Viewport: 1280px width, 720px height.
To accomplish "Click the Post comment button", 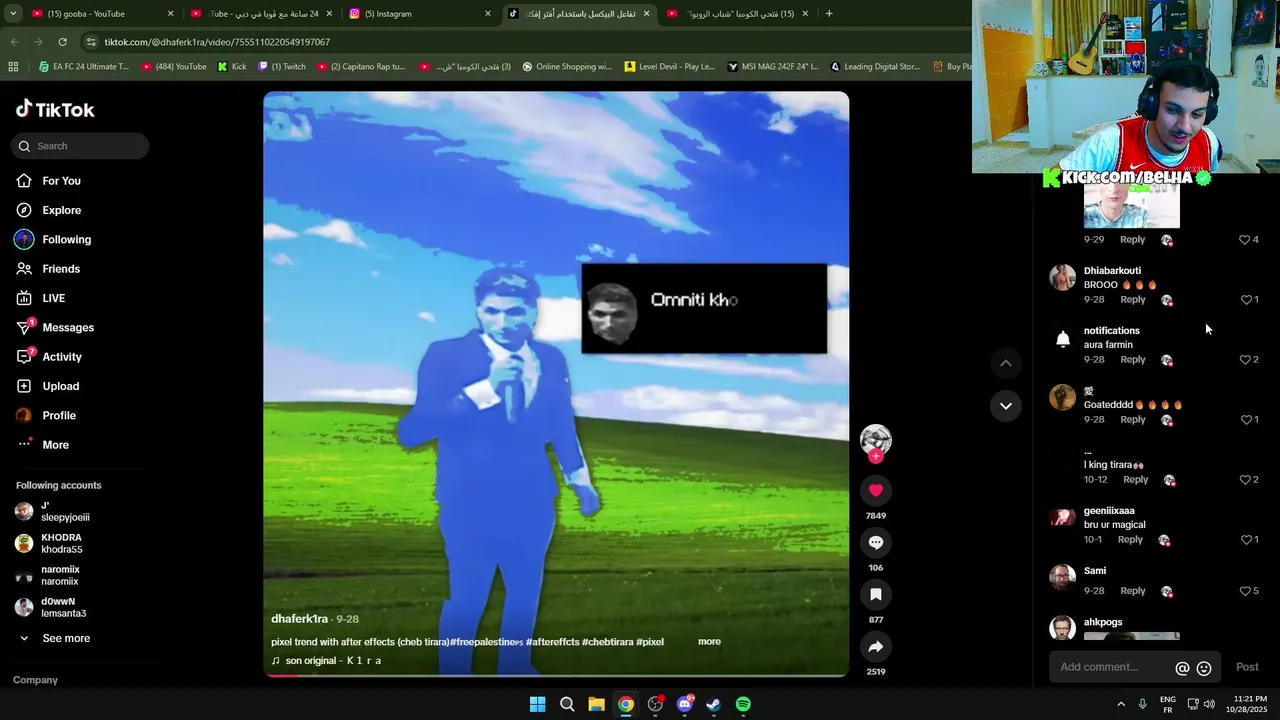I will 1247,667.
